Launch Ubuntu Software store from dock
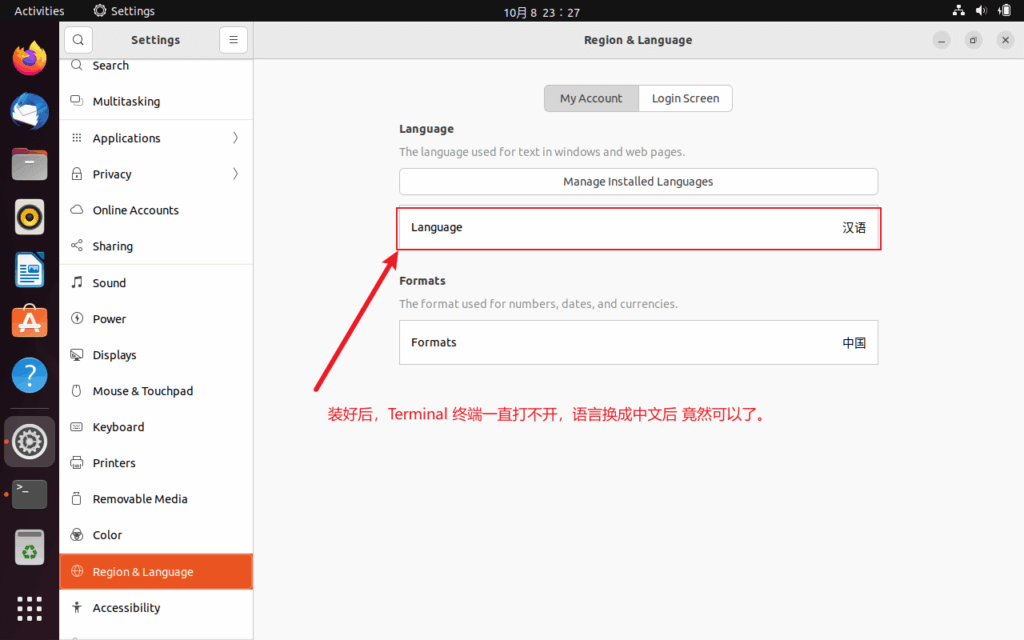1024x640 pixels. coord(30,322)
